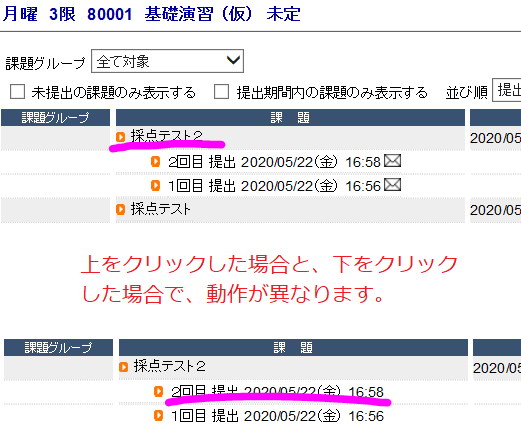
Task: Click orange arrow icon beside lower 採点テスト2
Action: coord(123,367)
